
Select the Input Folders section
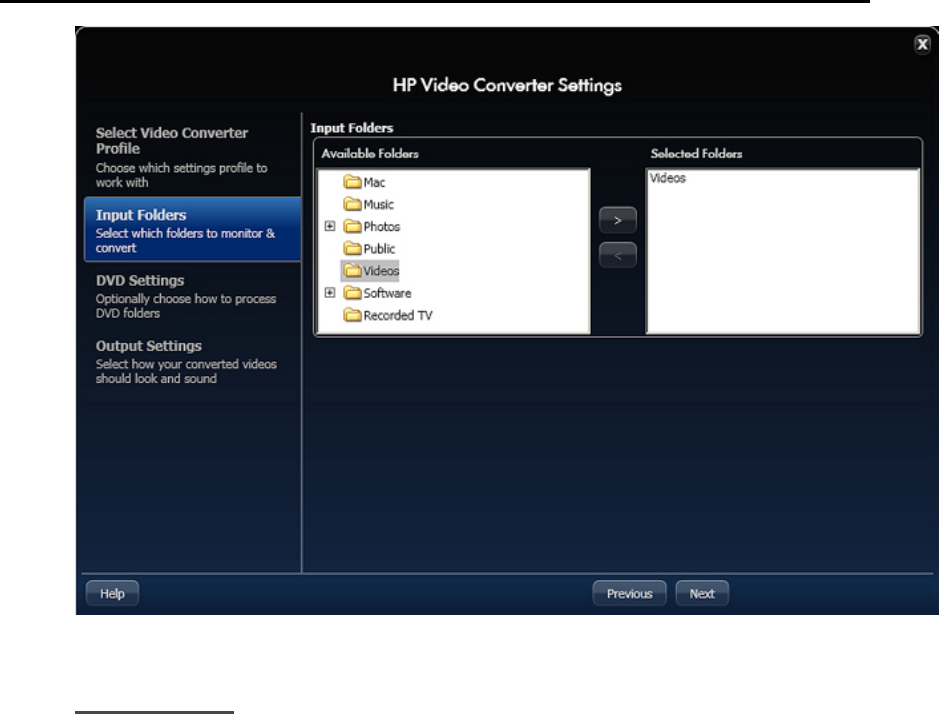192,230
